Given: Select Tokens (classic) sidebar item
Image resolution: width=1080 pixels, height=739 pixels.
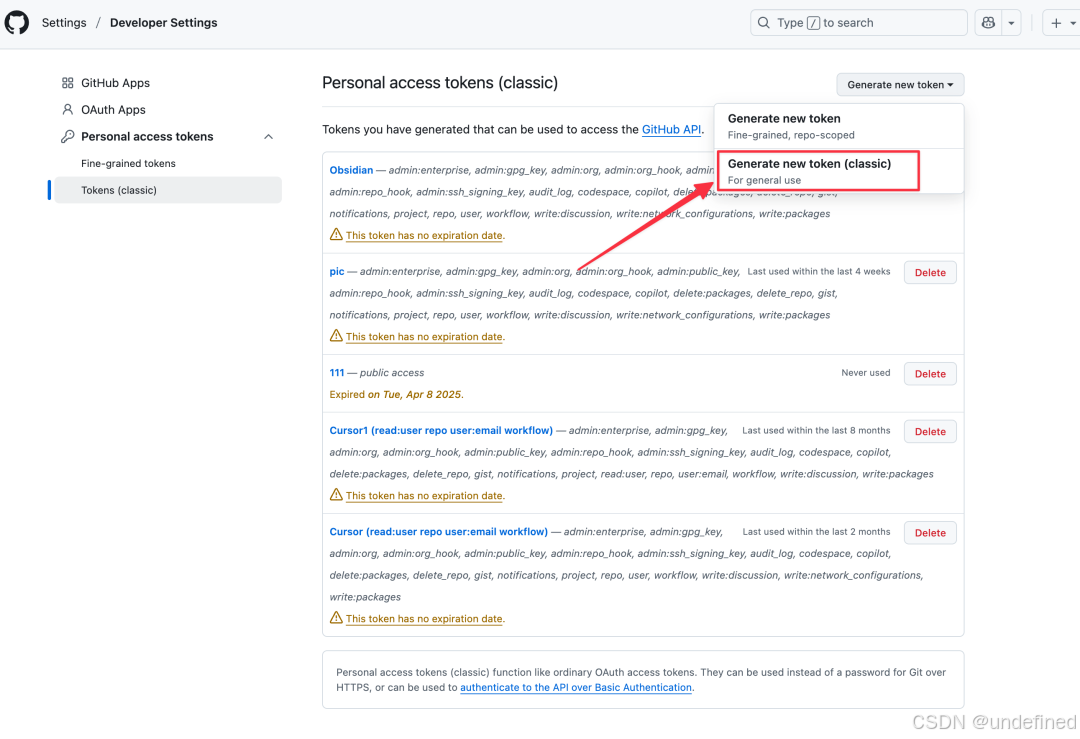Looking at the screenshot, I should click(168, 190).
